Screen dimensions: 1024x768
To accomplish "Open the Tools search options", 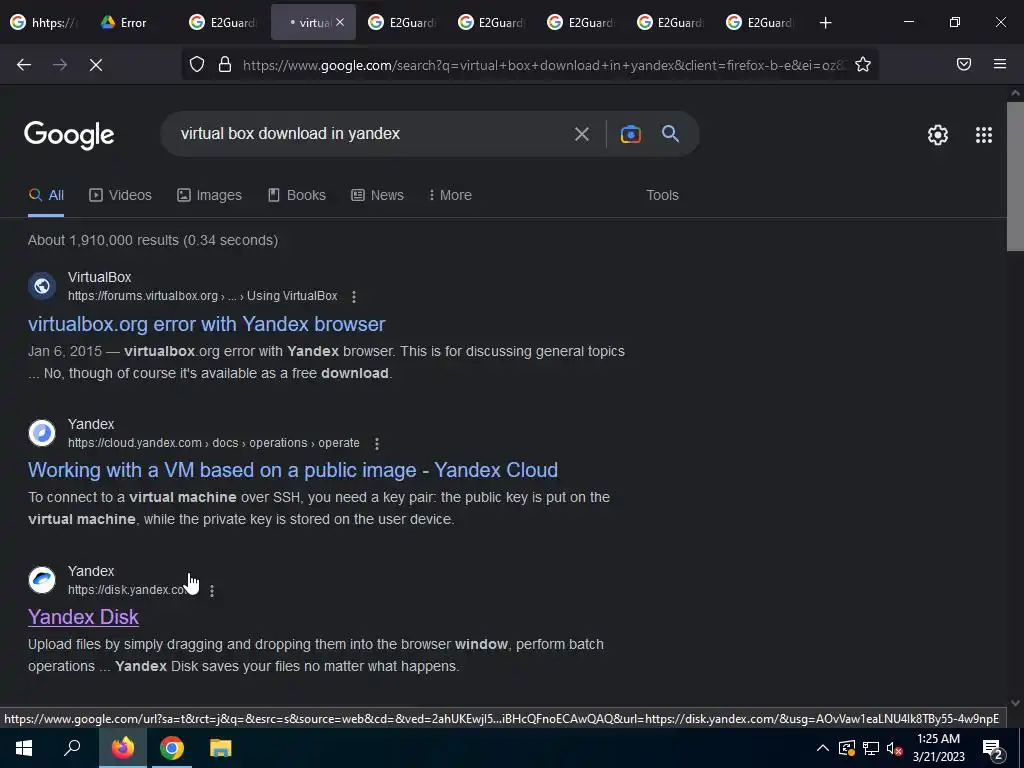I will (662, 195).
